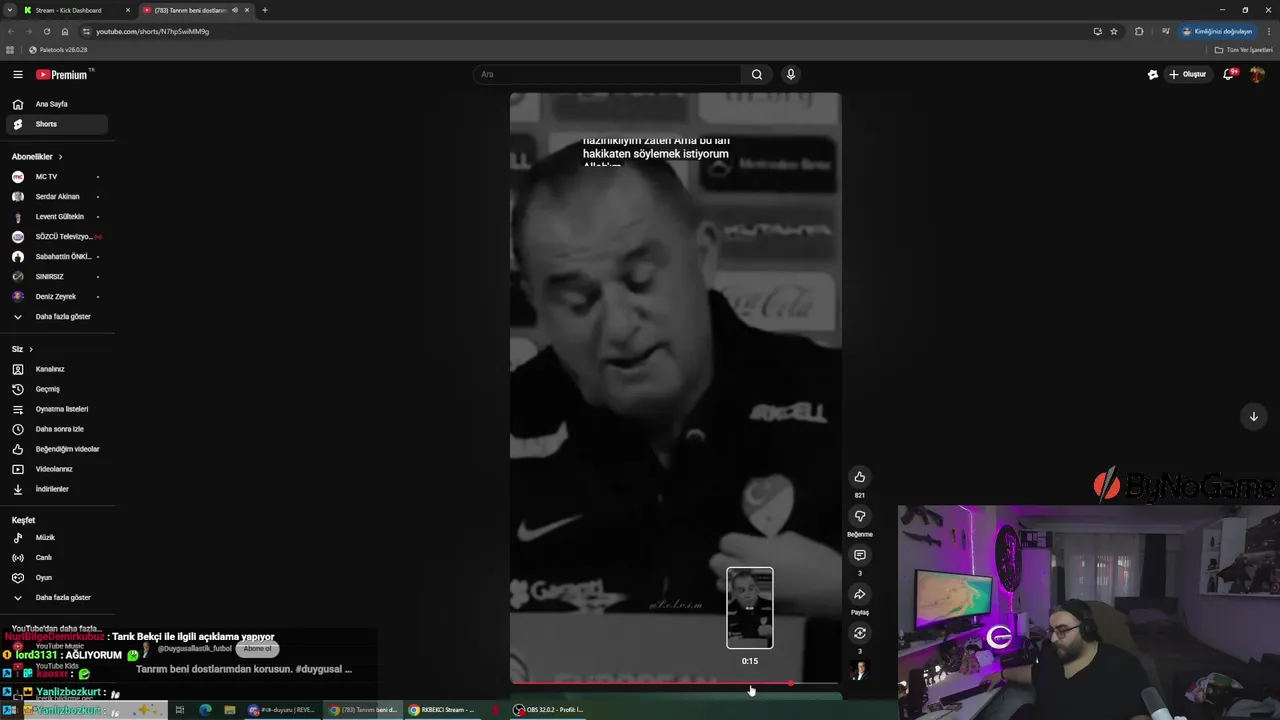The width and height of the screenshot is (1280, 720).
Task: Open the tab search dropdown arrow
Action: 9,10
